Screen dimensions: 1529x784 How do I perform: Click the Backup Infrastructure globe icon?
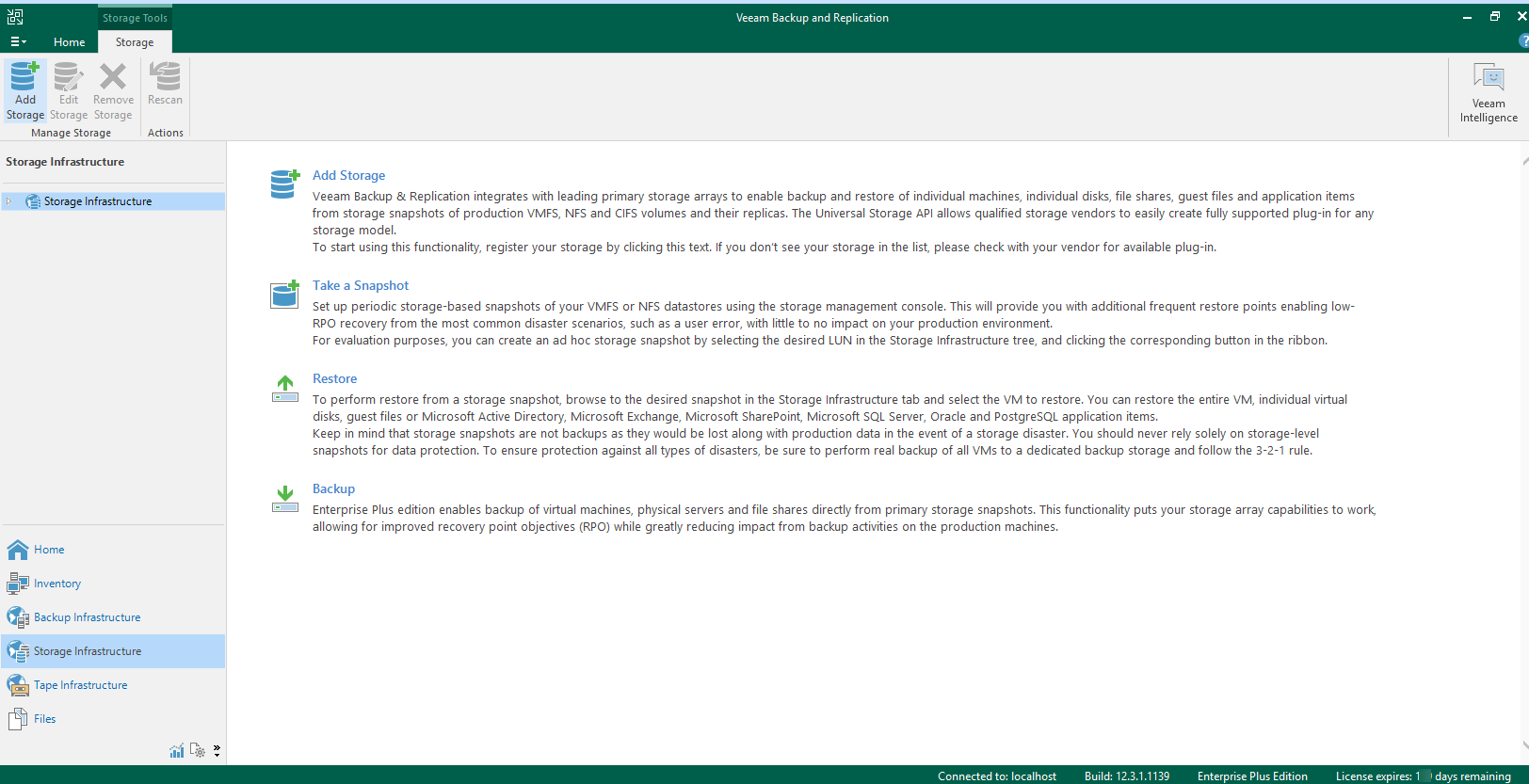[18, 617]
